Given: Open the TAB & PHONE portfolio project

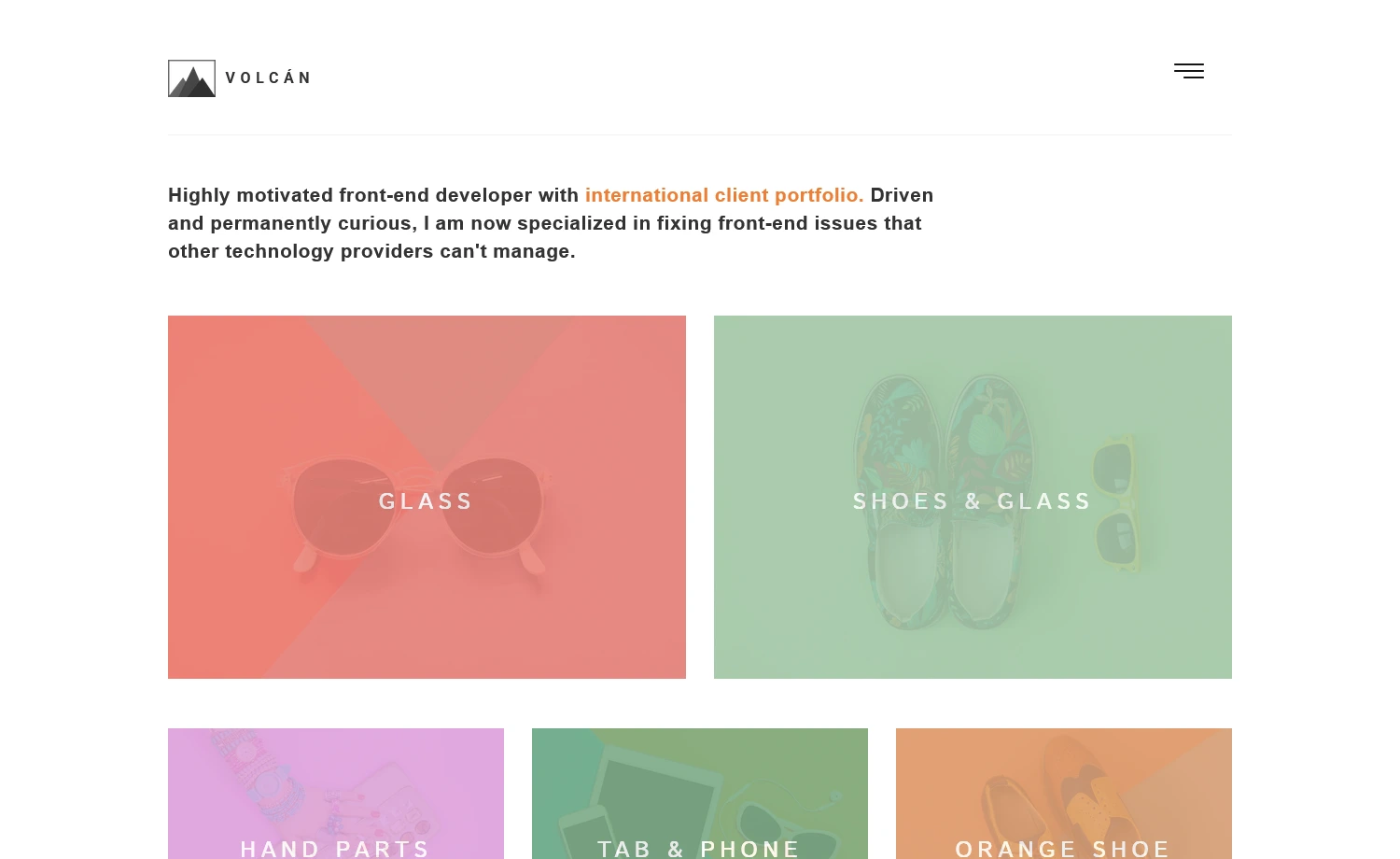Looking at the screenshot, I should [x=700, y=794].
